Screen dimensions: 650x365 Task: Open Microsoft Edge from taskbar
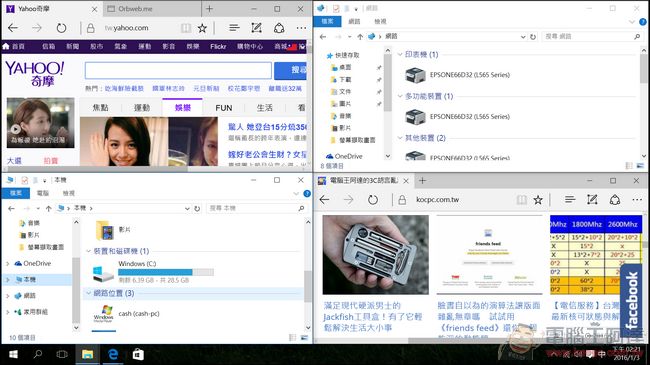[x=113, y=354]
